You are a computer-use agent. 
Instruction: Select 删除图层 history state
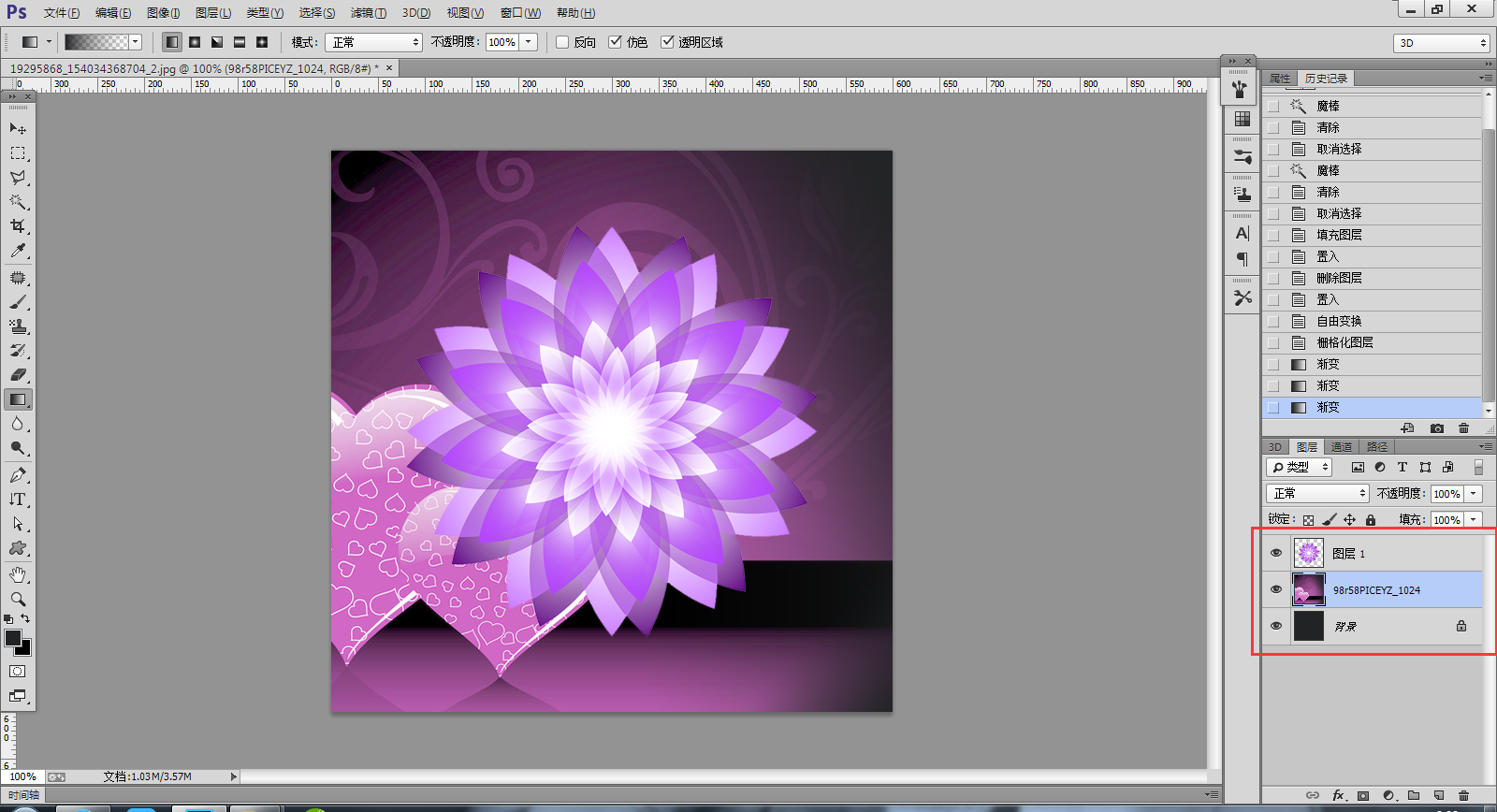click(x=1373, y=278)
